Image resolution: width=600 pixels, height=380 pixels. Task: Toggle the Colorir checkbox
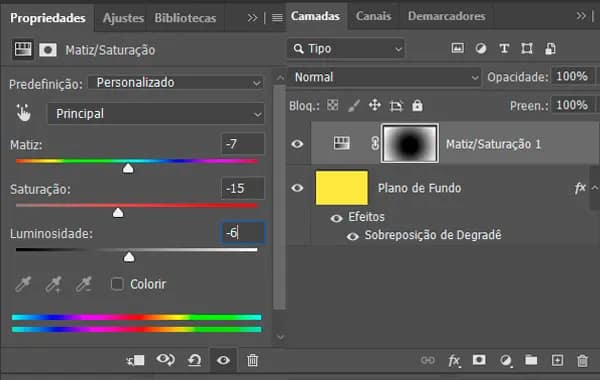point(117,284)
